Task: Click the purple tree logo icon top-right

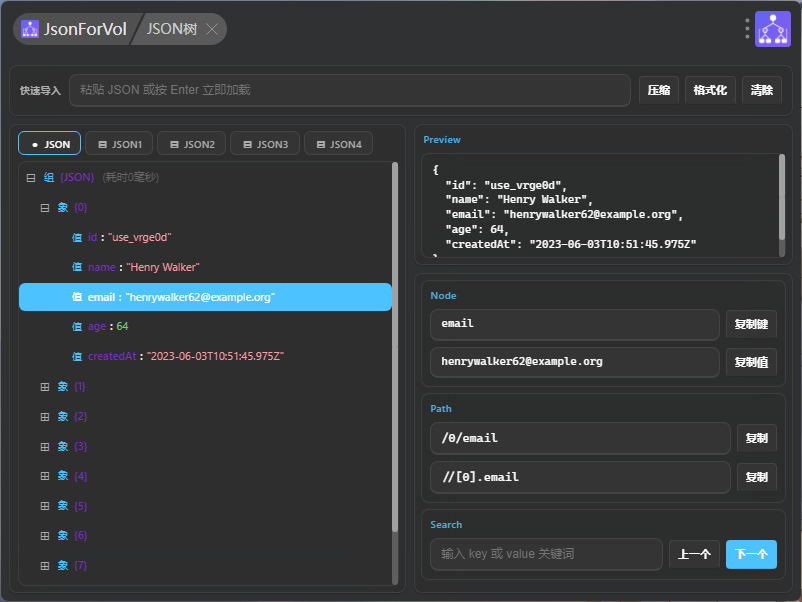Action: tap(772, 29)
